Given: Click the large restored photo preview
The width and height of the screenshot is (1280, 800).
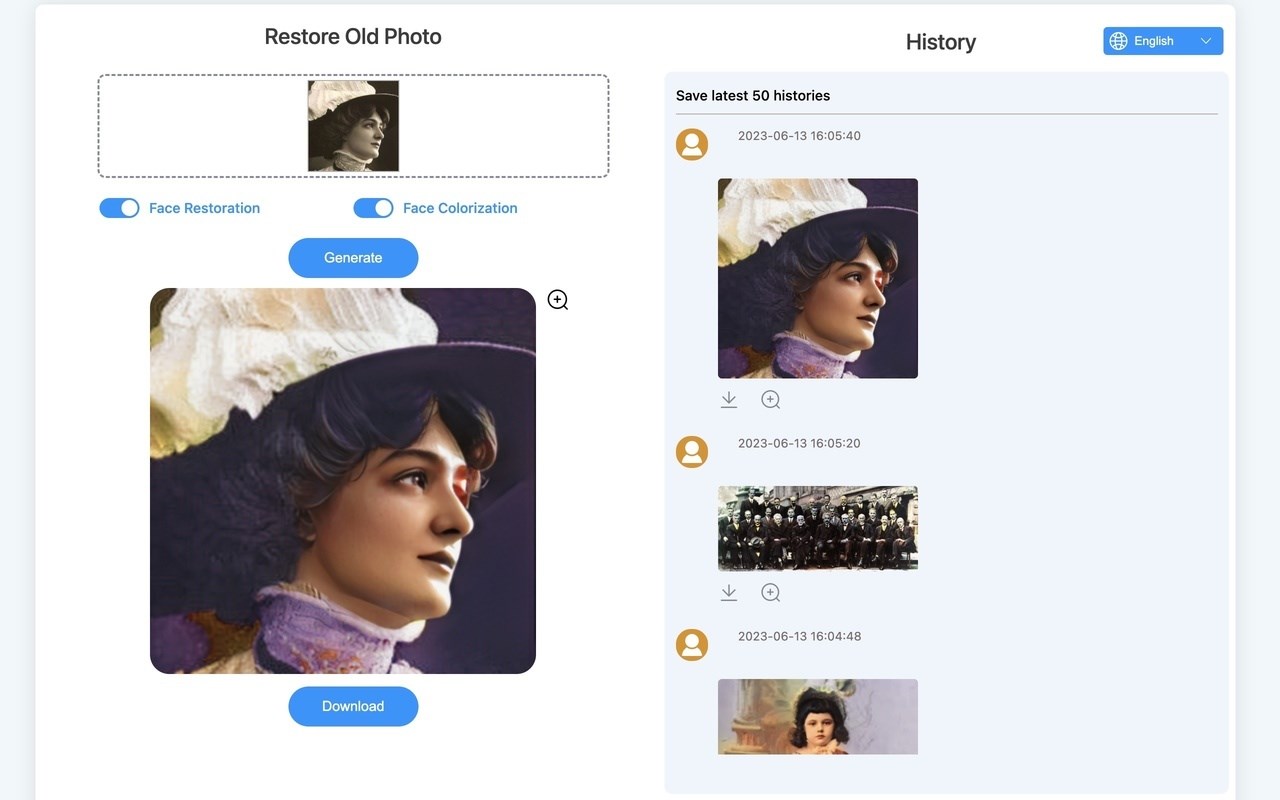Looking at the screenshot, I should click(x=343, y=481).
